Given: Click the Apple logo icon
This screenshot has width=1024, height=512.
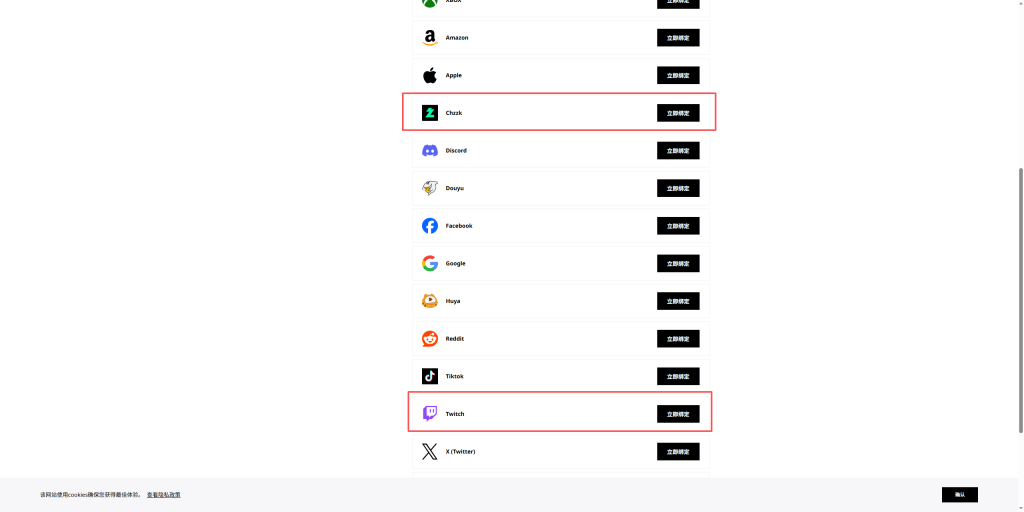Looking at the screenshot, I should [x=429, y=75].
